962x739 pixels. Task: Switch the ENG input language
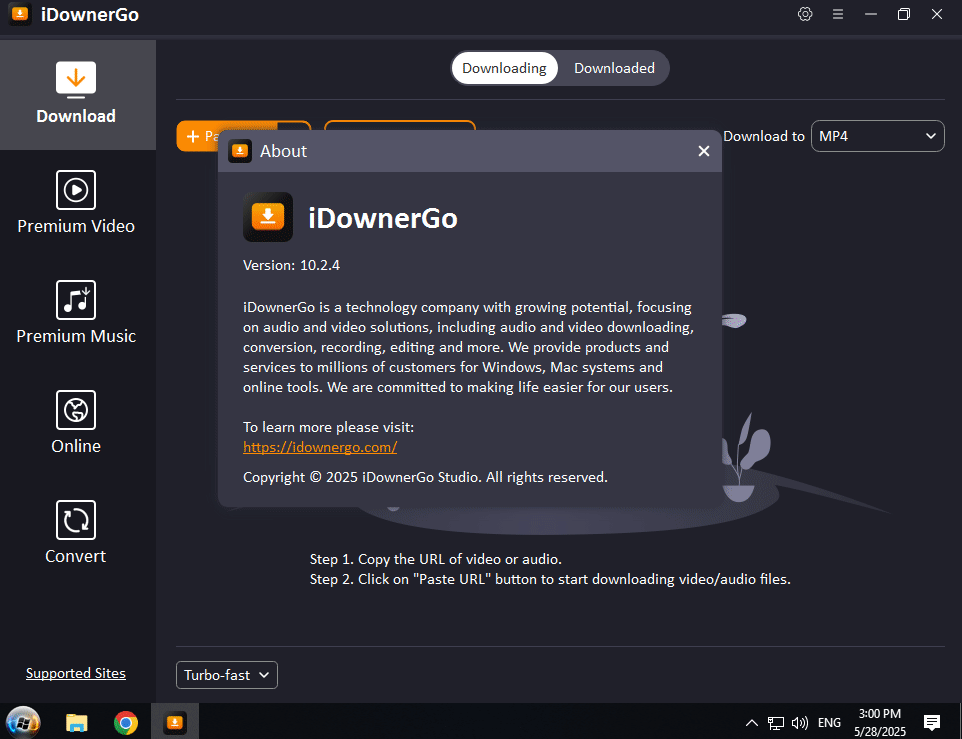click(829, 723)
